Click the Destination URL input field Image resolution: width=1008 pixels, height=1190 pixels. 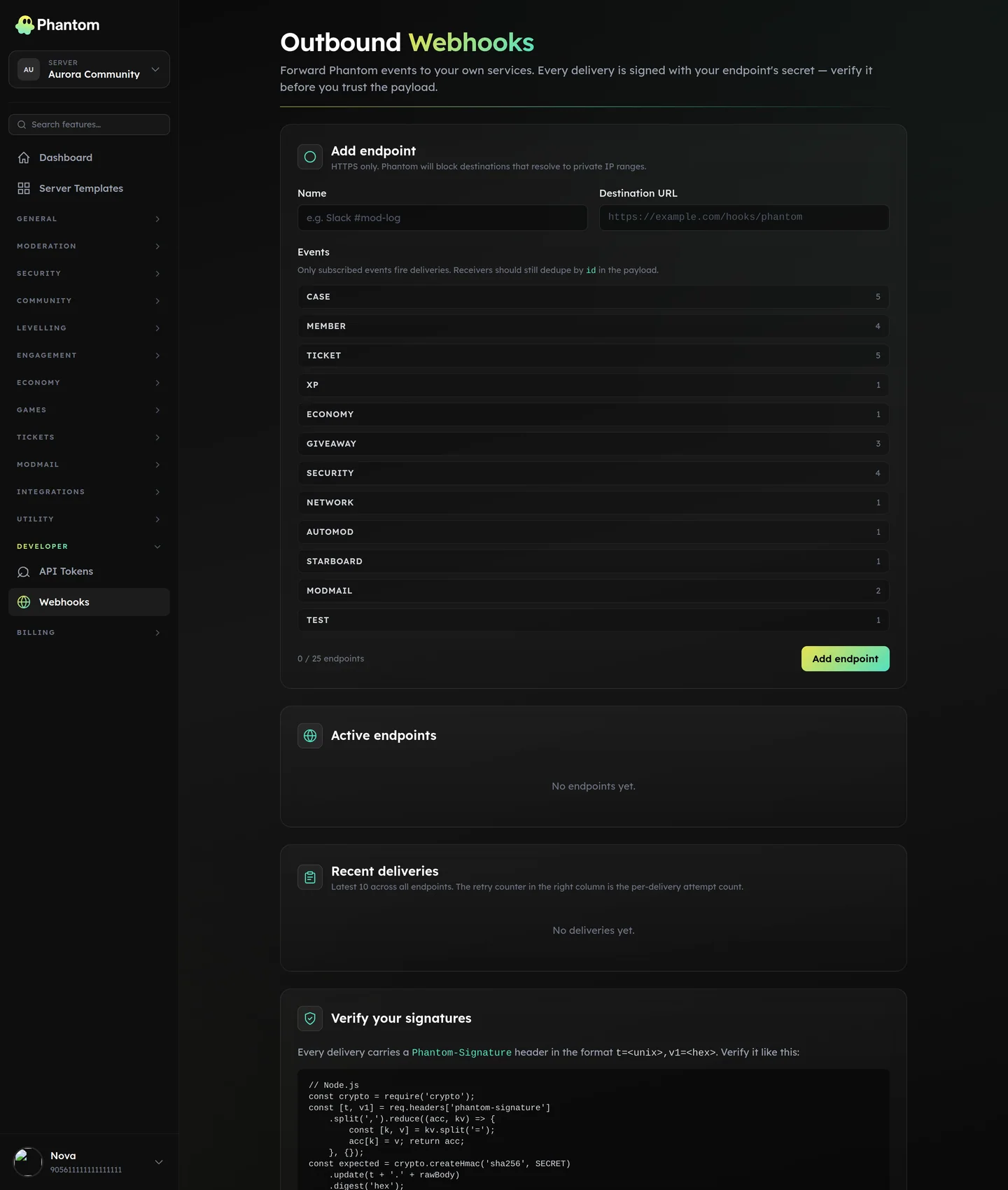744,218
